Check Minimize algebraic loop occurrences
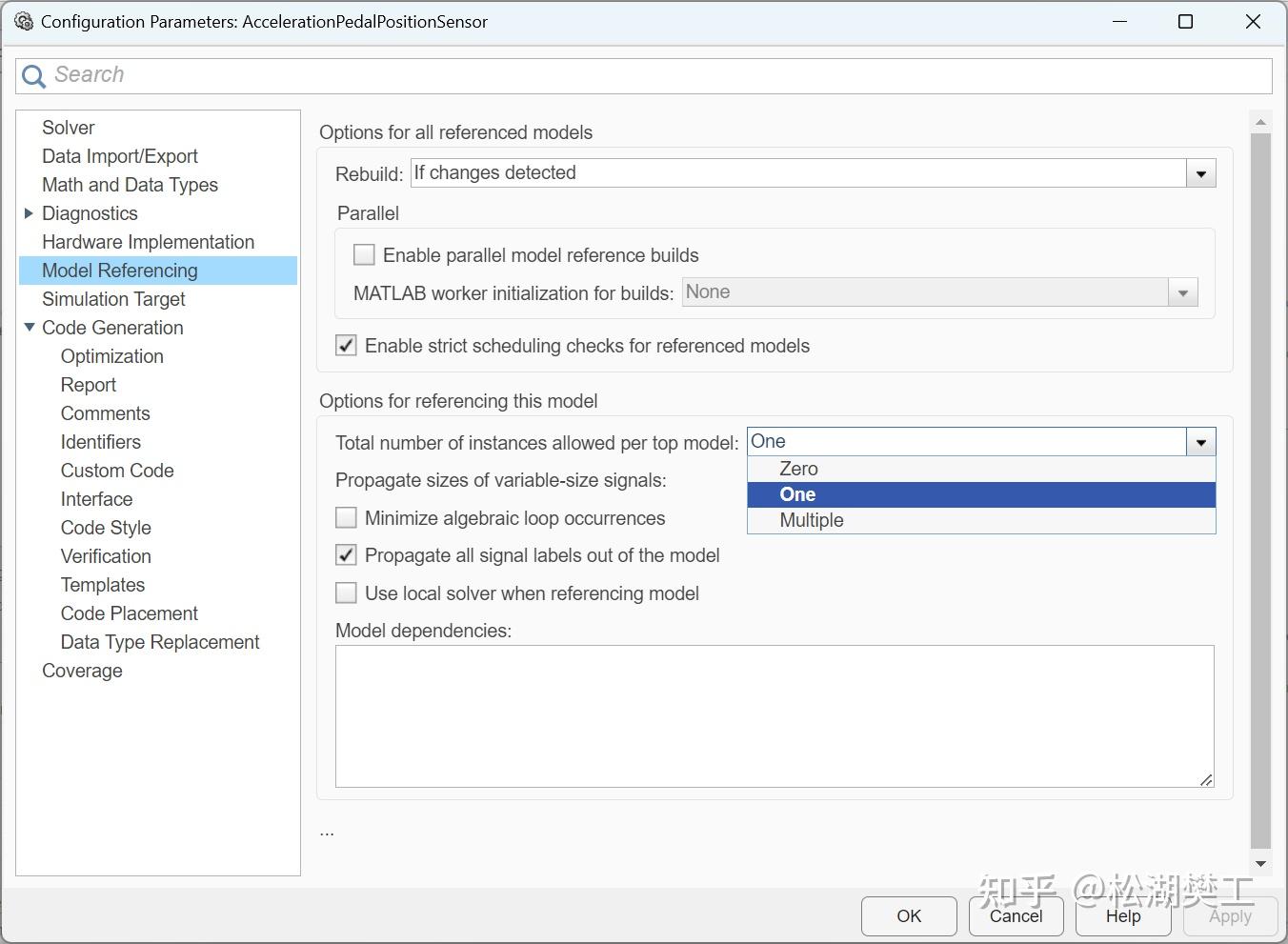 (x=347, y=518)
